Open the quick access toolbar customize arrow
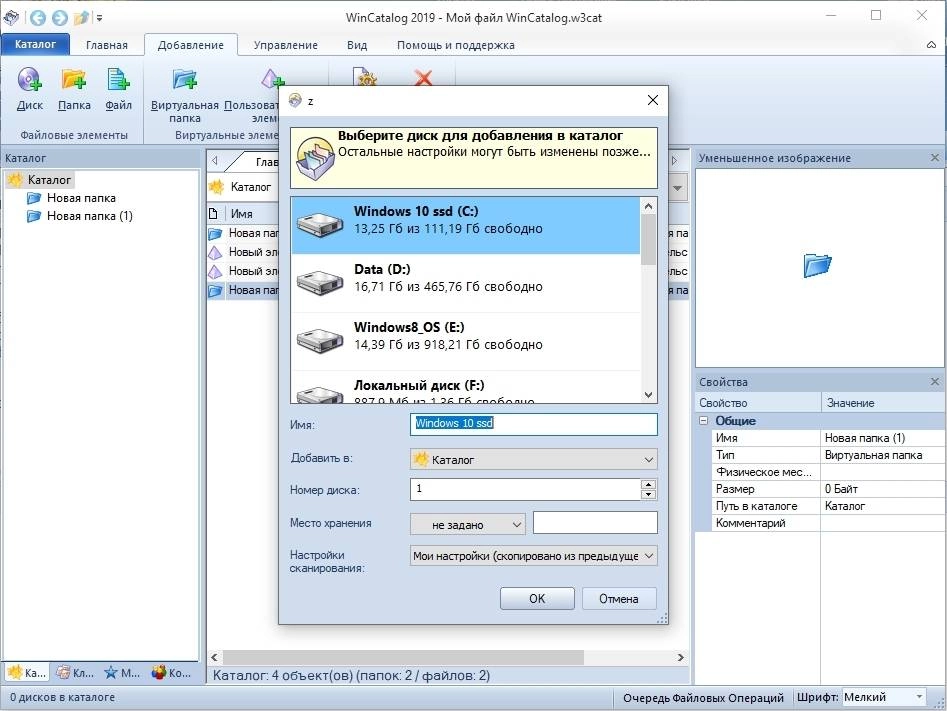 pos(99,18)
